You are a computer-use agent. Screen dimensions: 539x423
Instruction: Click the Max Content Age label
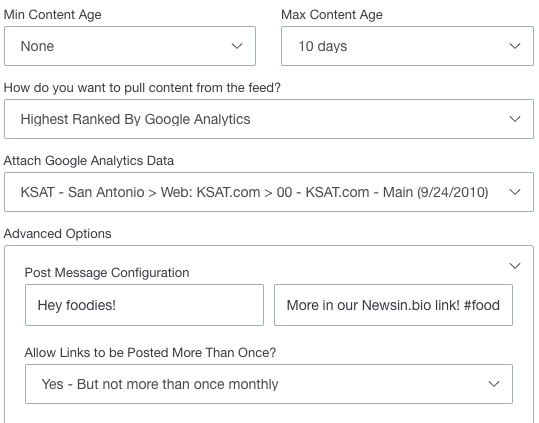(x=332, y=15)
